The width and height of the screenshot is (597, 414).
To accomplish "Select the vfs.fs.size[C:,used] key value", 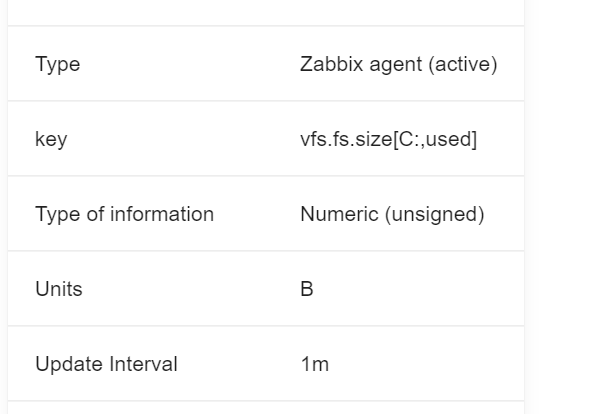I will (x=388, y=139).
